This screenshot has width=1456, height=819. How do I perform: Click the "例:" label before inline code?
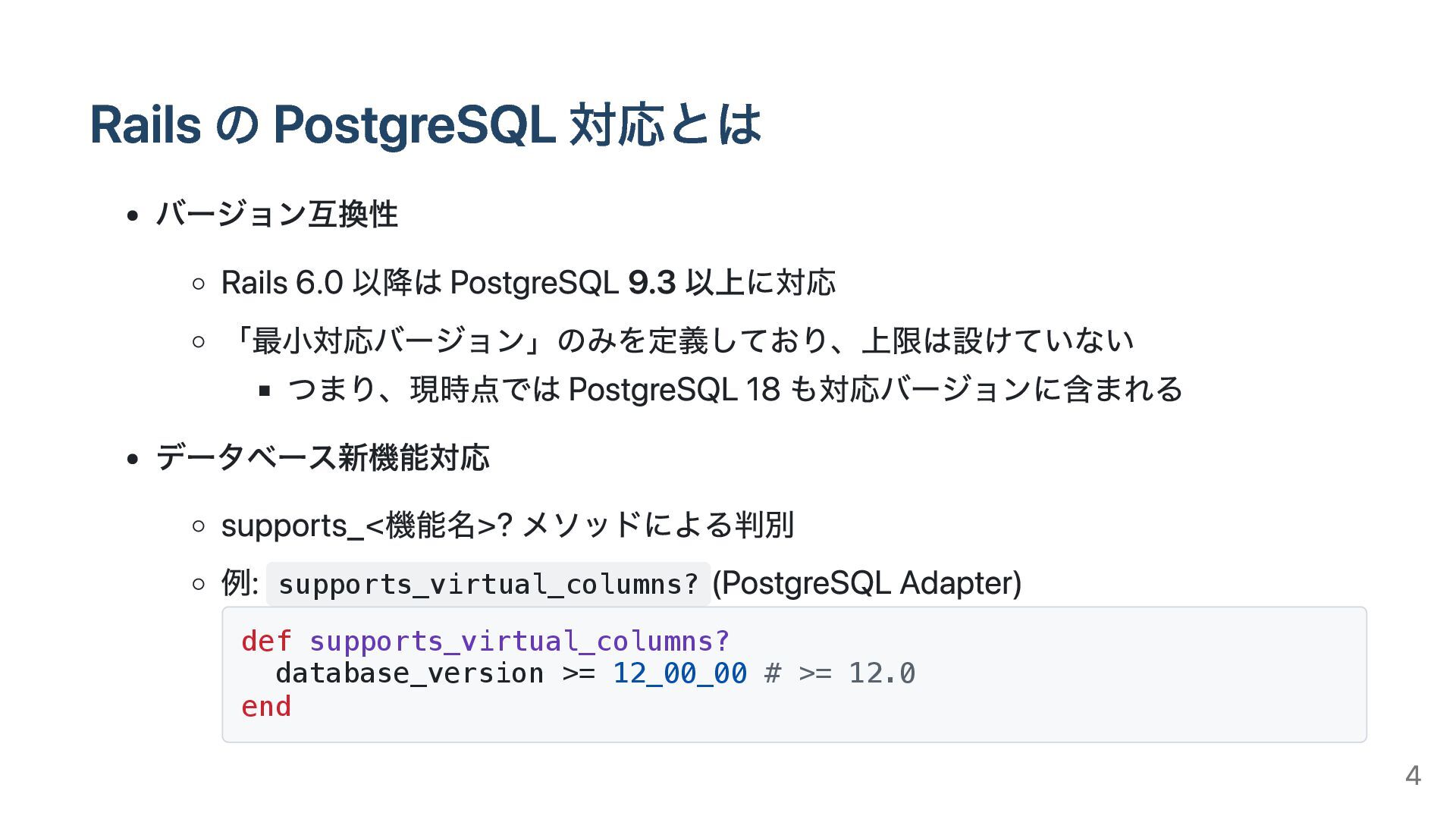click(240, 583)
